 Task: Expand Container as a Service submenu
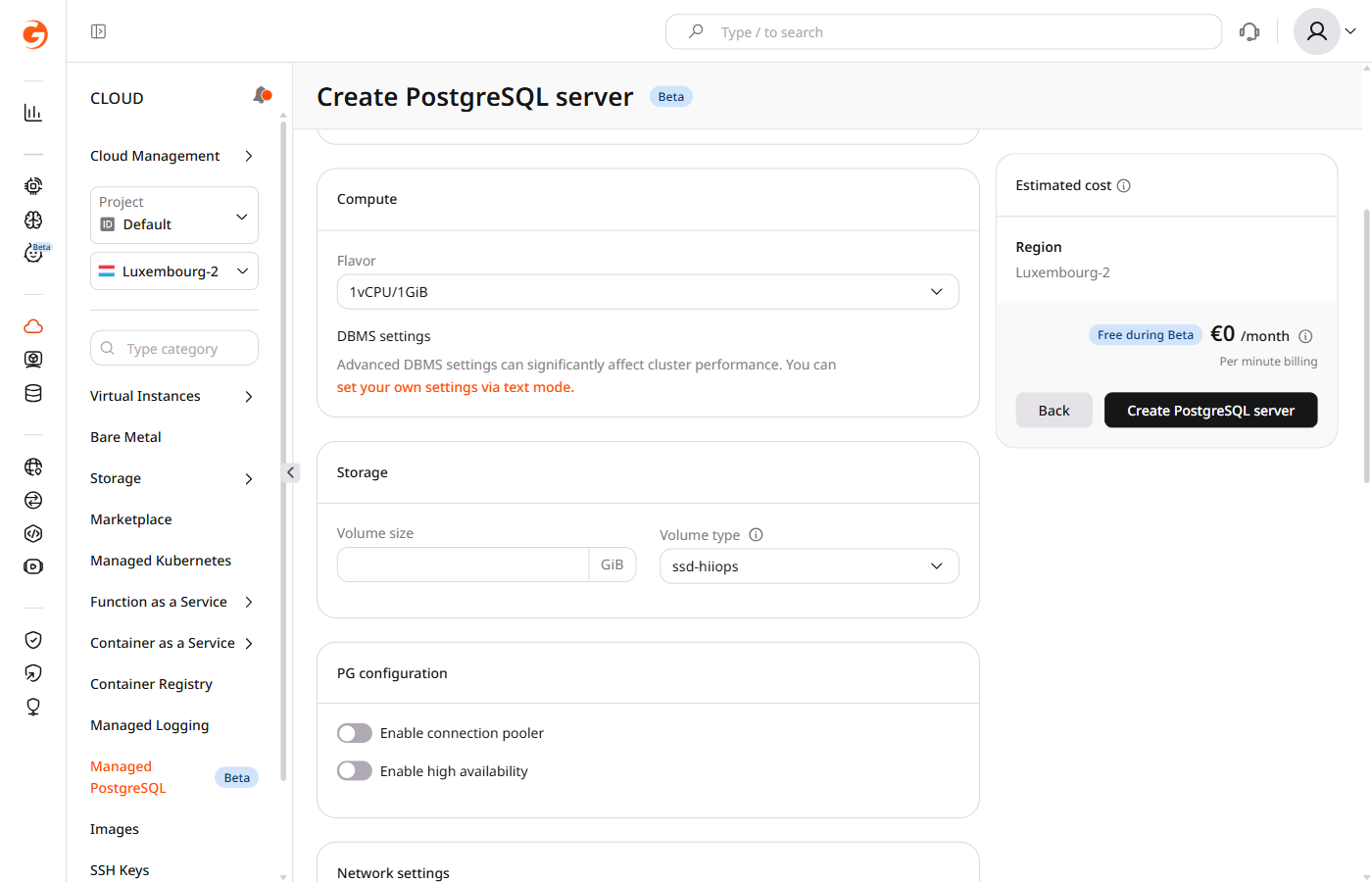[x=173, y=643]
